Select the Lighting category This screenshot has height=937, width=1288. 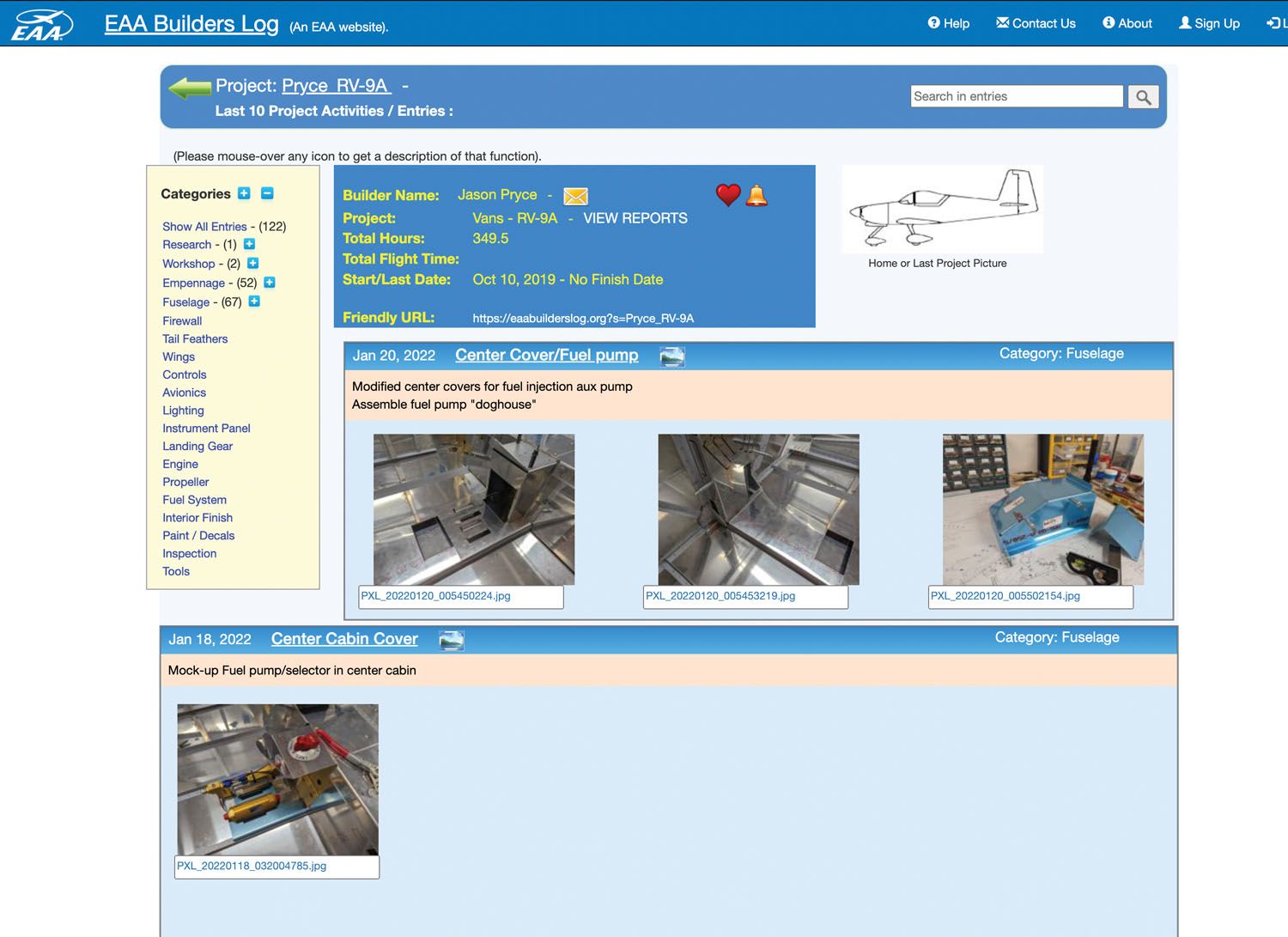(x=183, y=411)
